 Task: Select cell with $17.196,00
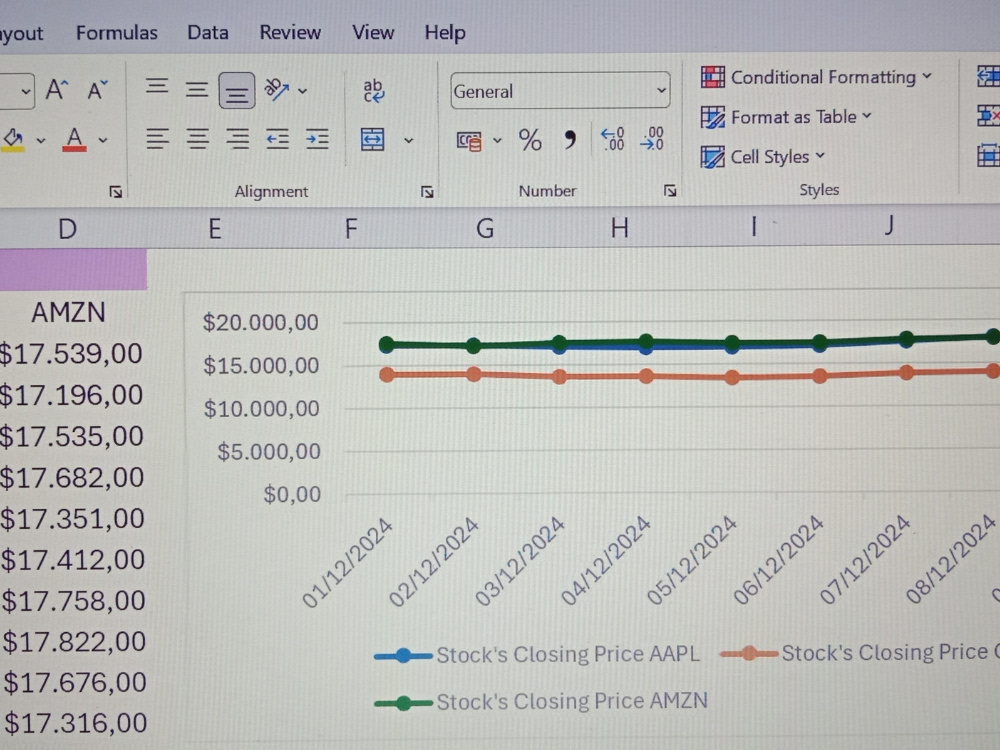click(71, 395)
